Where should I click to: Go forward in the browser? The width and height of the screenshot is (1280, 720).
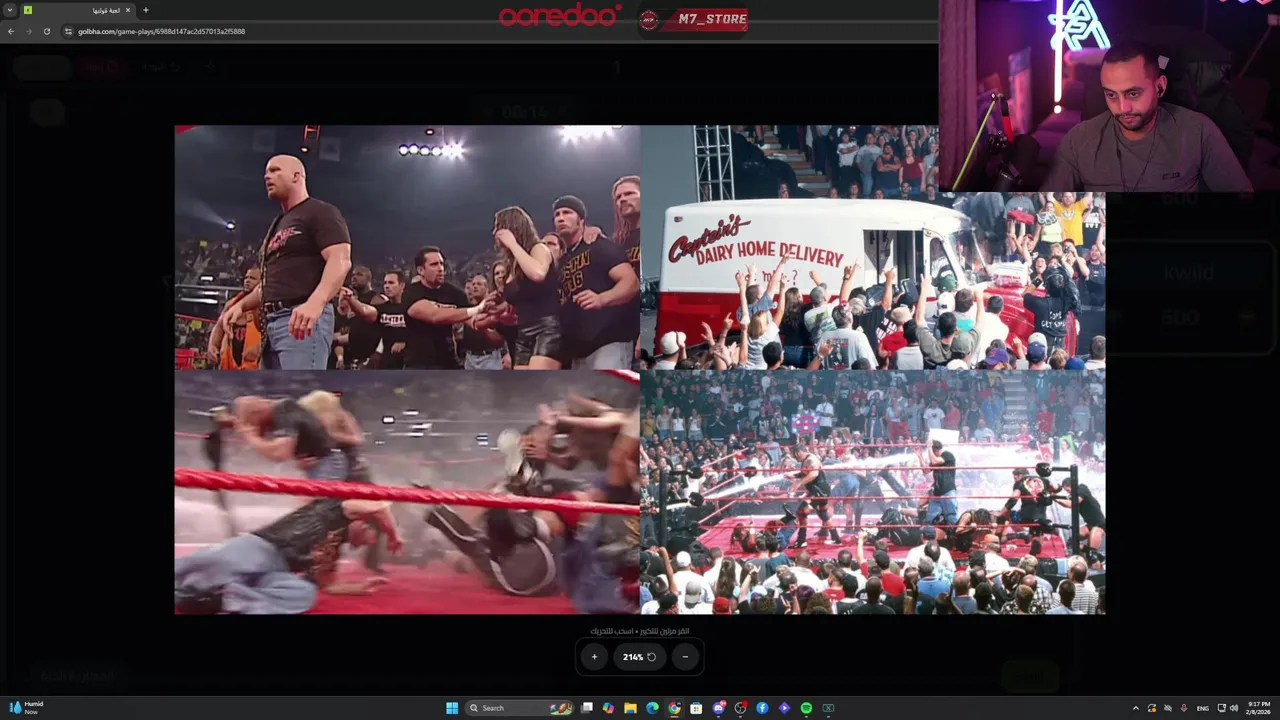[28, 31]
